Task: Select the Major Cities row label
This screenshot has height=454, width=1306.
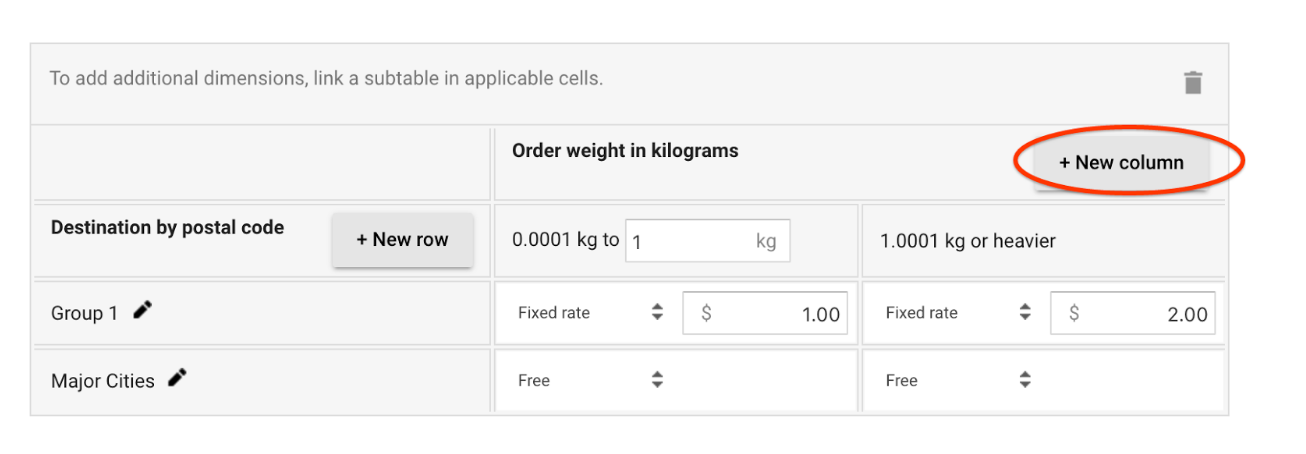Action: [x=103, y=381]
